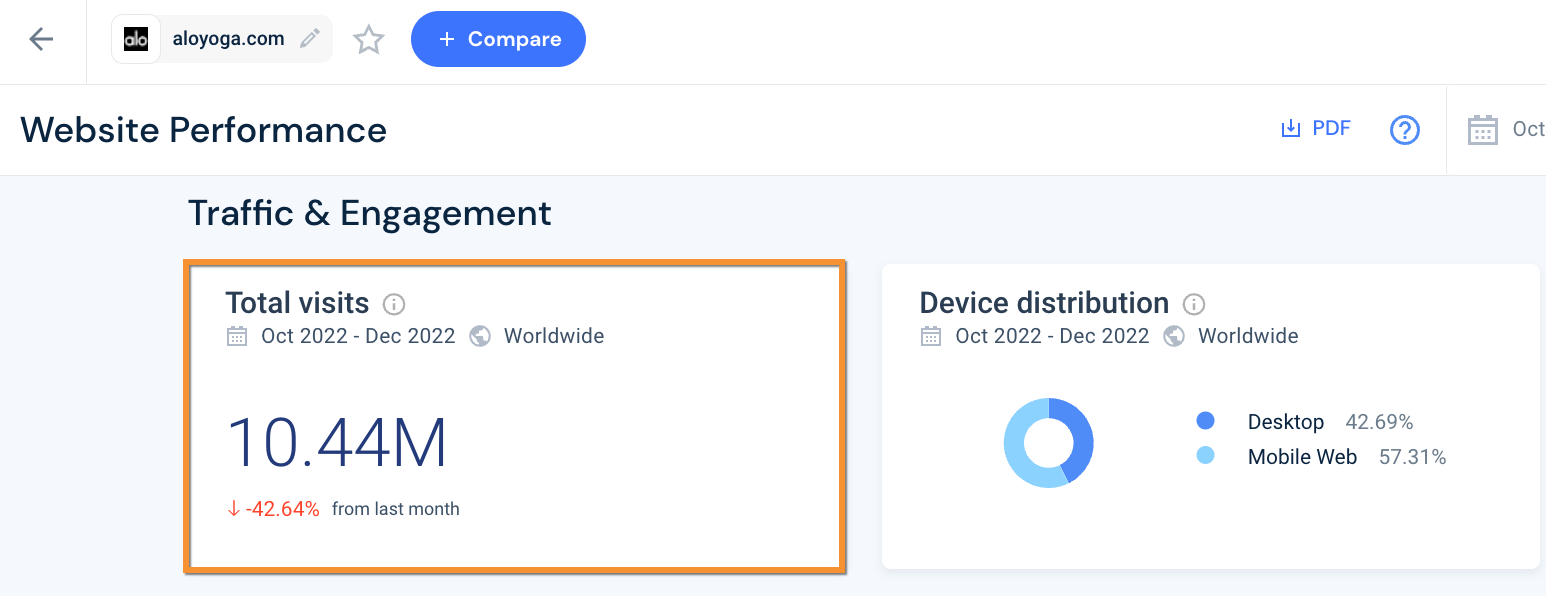This screenshot has height=596, width=1546.
Task: Click the Total visits card title
Action: pos(297,303)
